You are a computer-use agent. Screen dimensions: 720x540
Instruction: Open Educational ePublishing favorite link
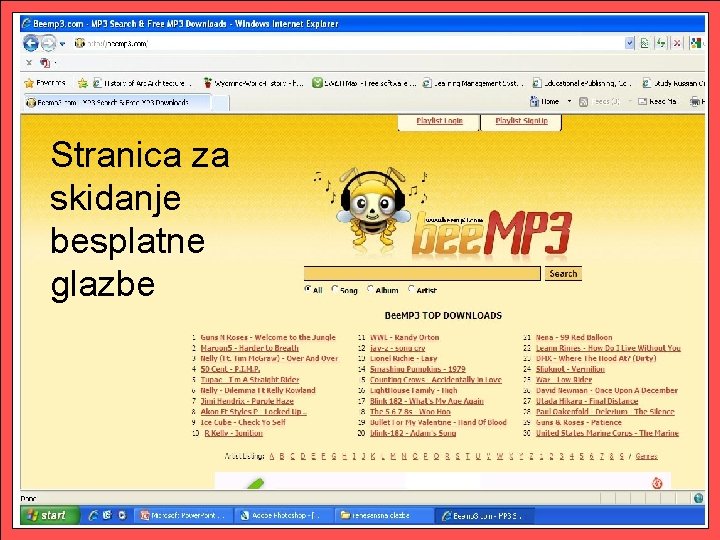click(582, 83)
